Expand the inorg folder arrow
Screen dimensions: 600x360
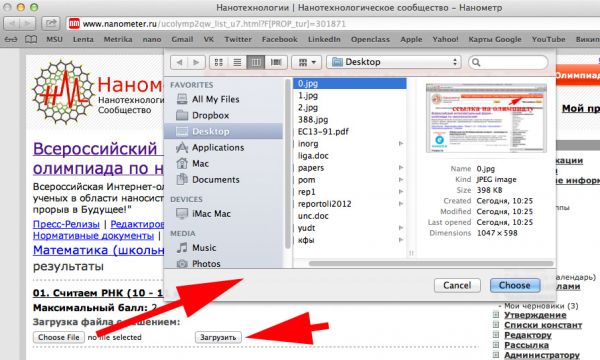[x=401, y=144]
